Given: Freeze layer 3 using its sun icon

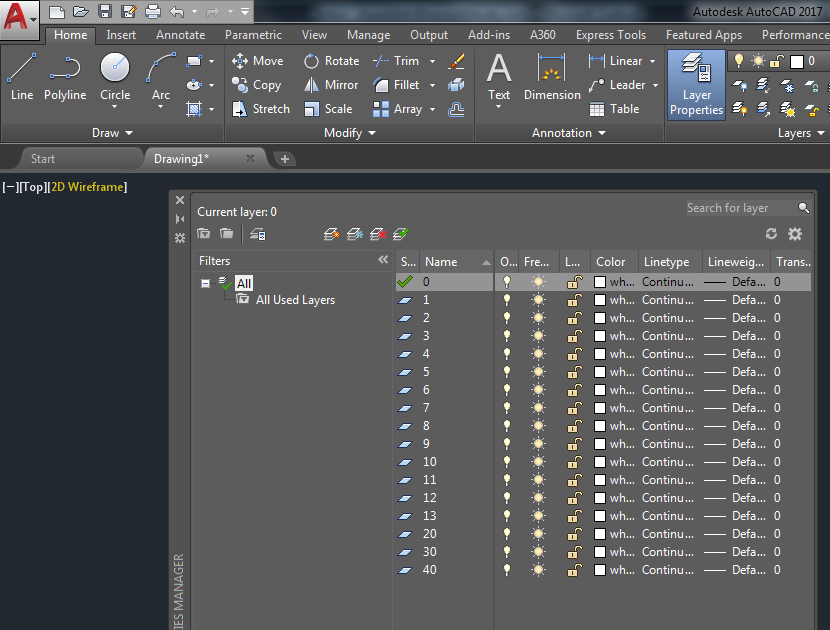Looking at the screenshot, I should [x=537, y=336].
